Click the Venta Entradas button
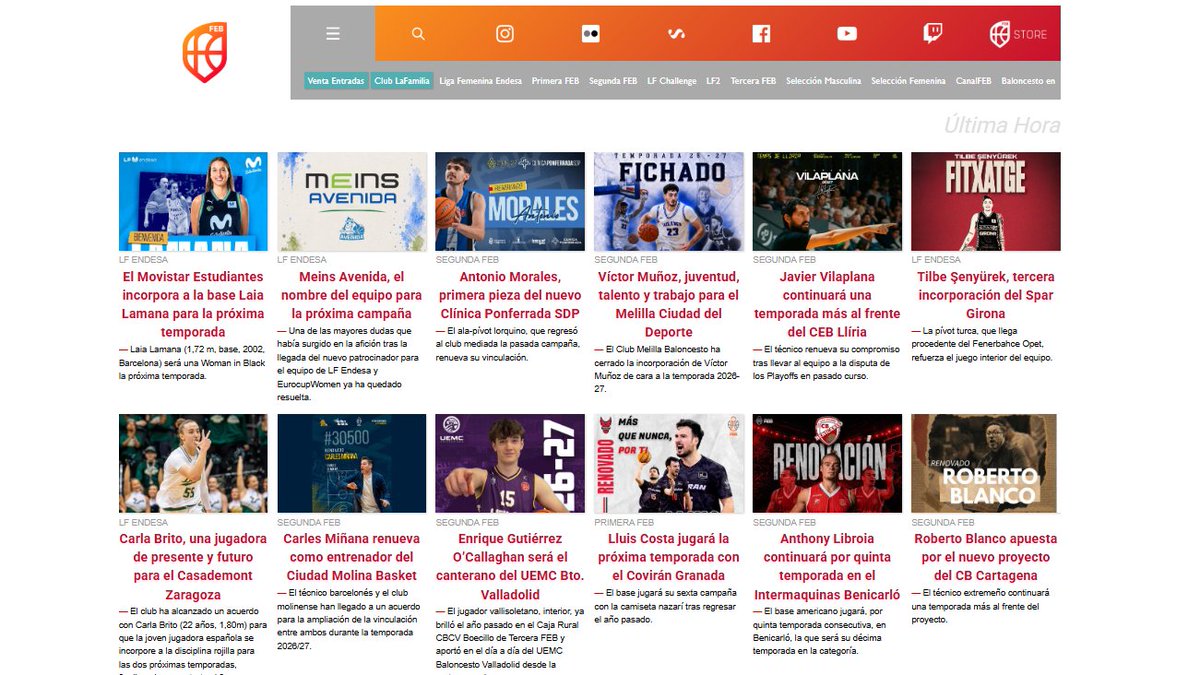This screenshot has height=675, width=1200. [x=336, y=81]
